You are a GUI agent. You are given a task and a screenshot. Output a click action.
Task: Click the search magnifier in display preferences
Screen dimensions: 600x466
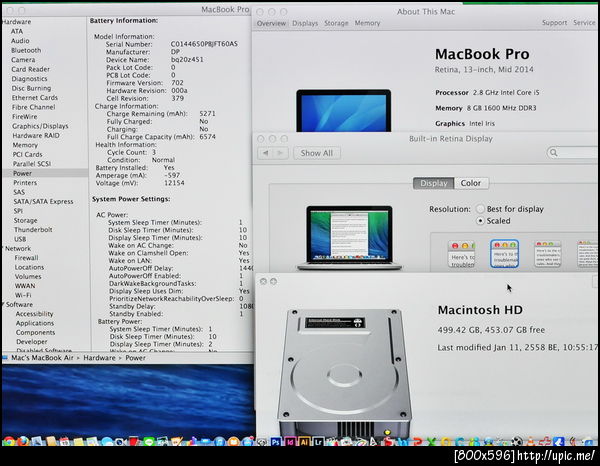553,153
